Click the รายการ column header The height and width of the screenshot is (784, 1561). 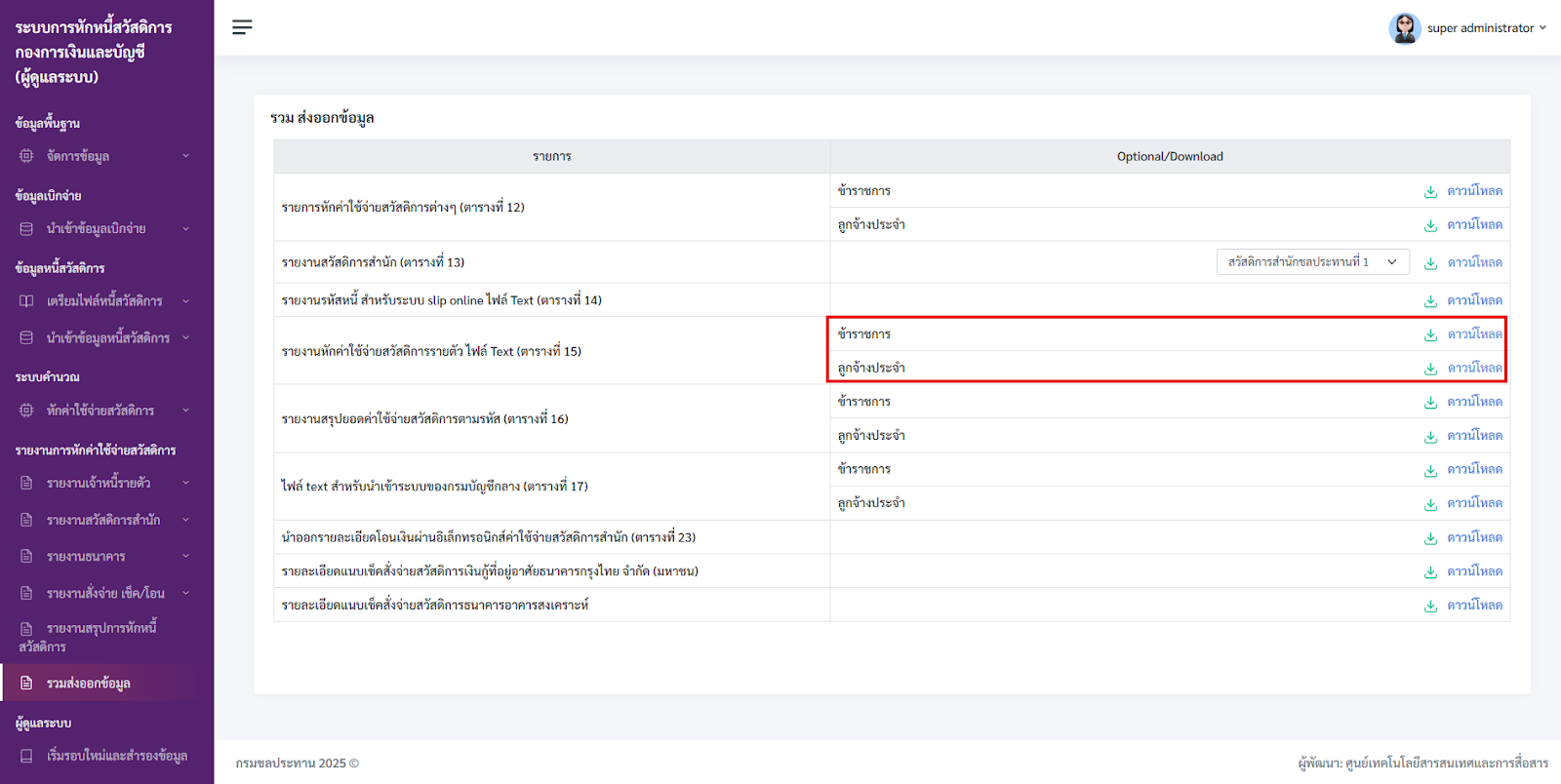pyautogui.click(x=552, y=157)
